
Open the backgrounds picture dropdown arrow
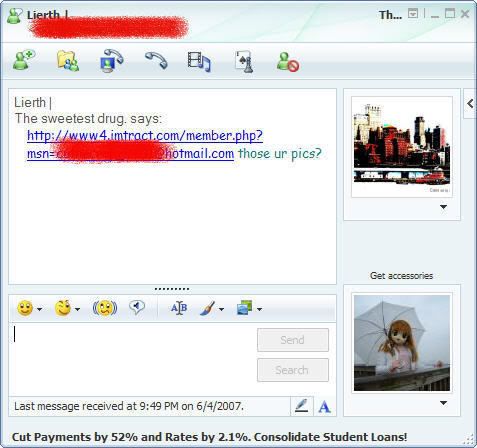259,310
